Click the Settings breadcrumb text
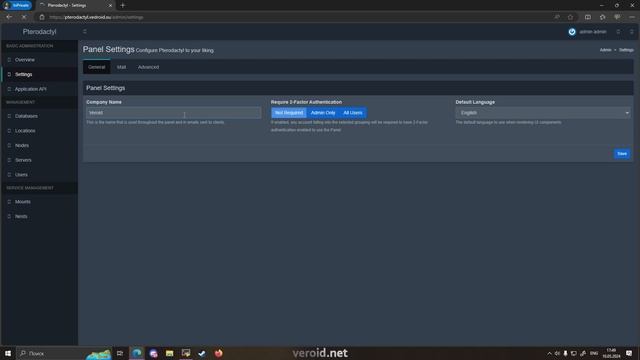Viewport: 640px width, 360px height. [x=626, y=50]
